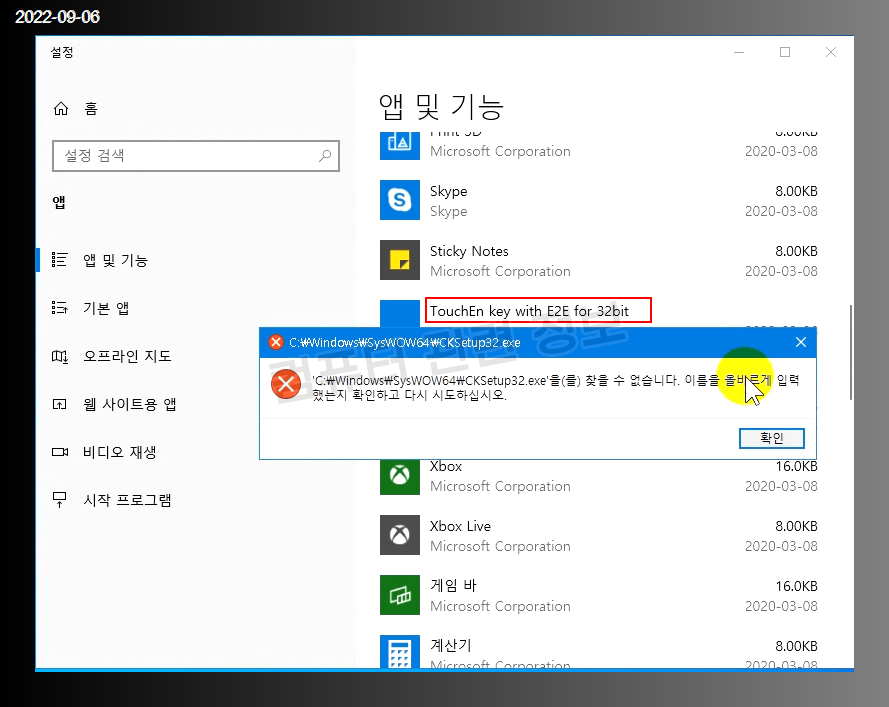Click the blue TouchEn key app icon
889x707 pixels.
[x=400, y=314]
